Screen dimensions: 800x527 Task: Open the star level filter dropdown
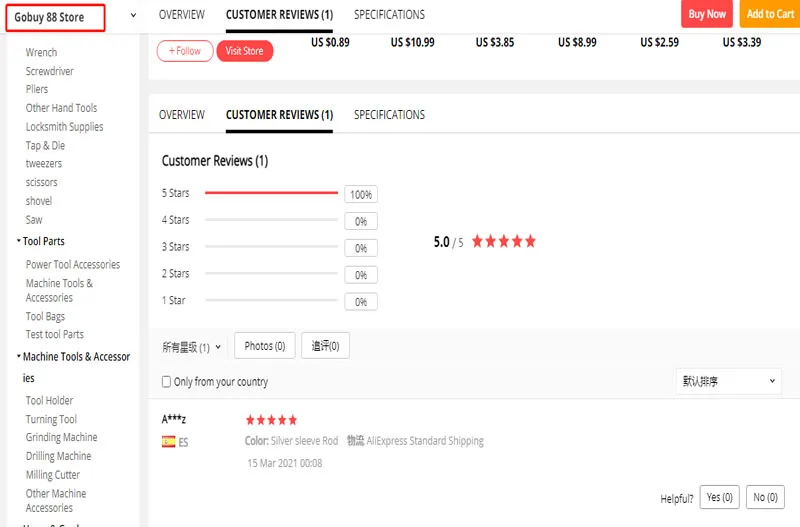pos(191,347)
